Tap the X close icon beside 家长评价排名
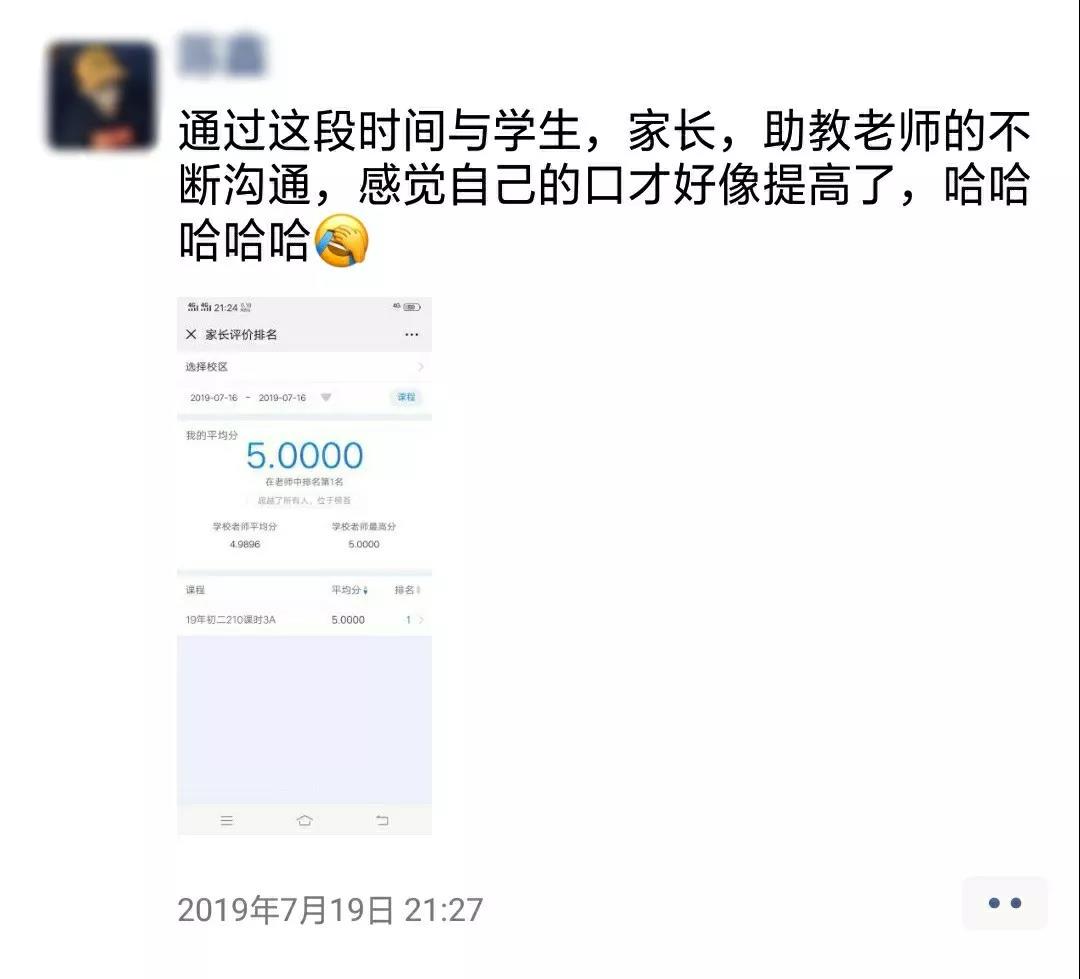The height and width of the screenshot is (979, 1080). 191,334
